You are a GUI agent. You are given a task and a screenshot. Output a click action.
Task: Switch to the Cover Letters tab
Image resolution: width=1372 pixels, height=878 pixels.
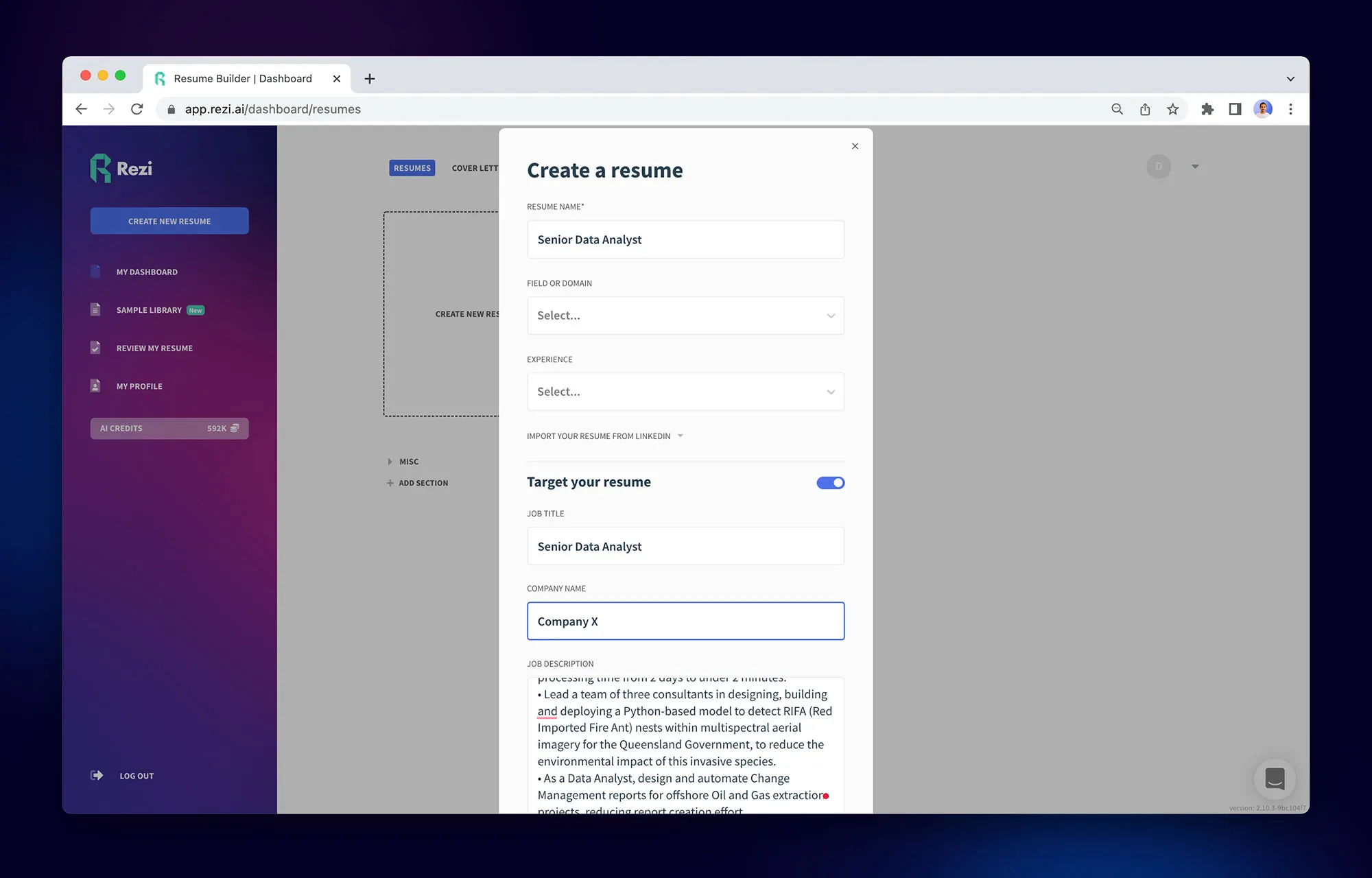pyautogui.click(x=475, y=168)
